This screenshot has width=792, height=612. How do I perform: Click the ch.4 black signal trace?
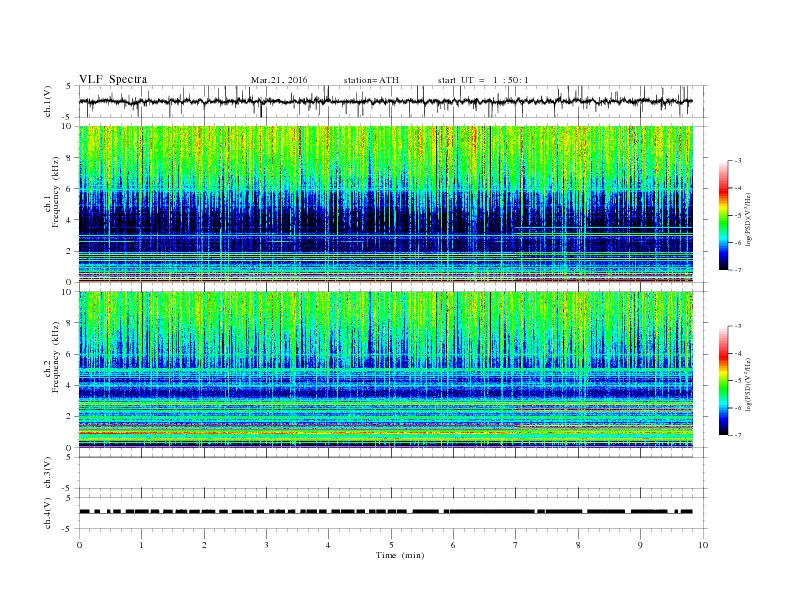click(x=386, y=512)
